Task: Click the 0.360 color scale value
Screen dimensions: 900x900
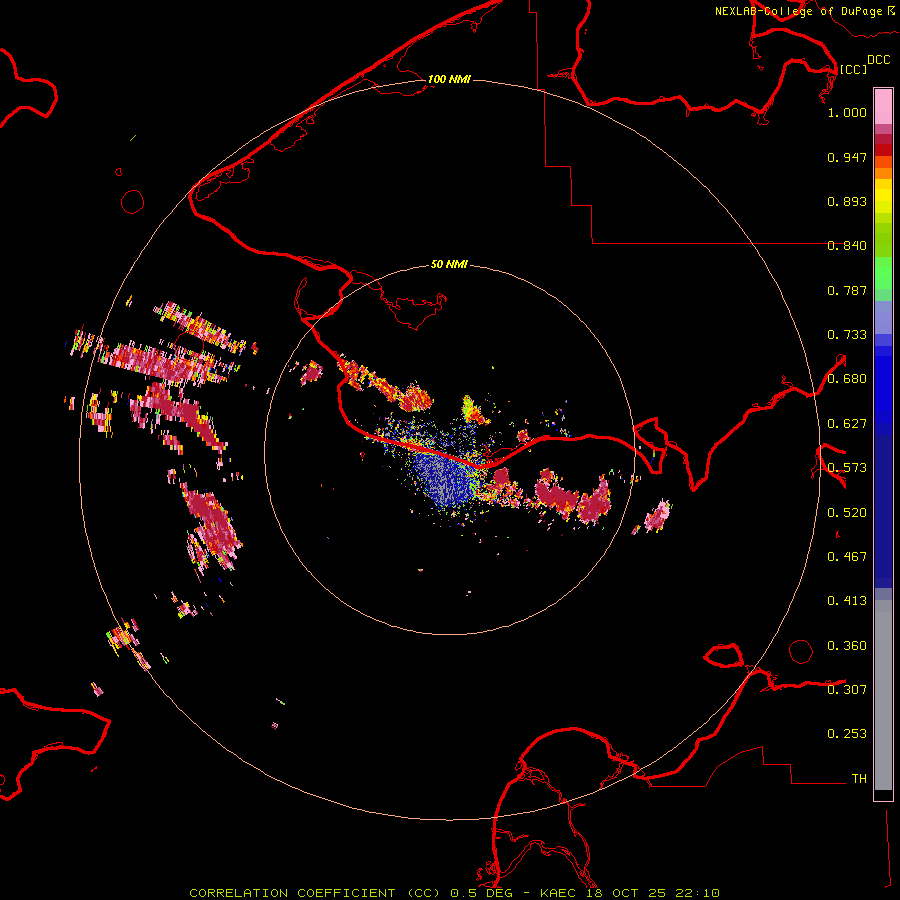Action: click(847, 646)
